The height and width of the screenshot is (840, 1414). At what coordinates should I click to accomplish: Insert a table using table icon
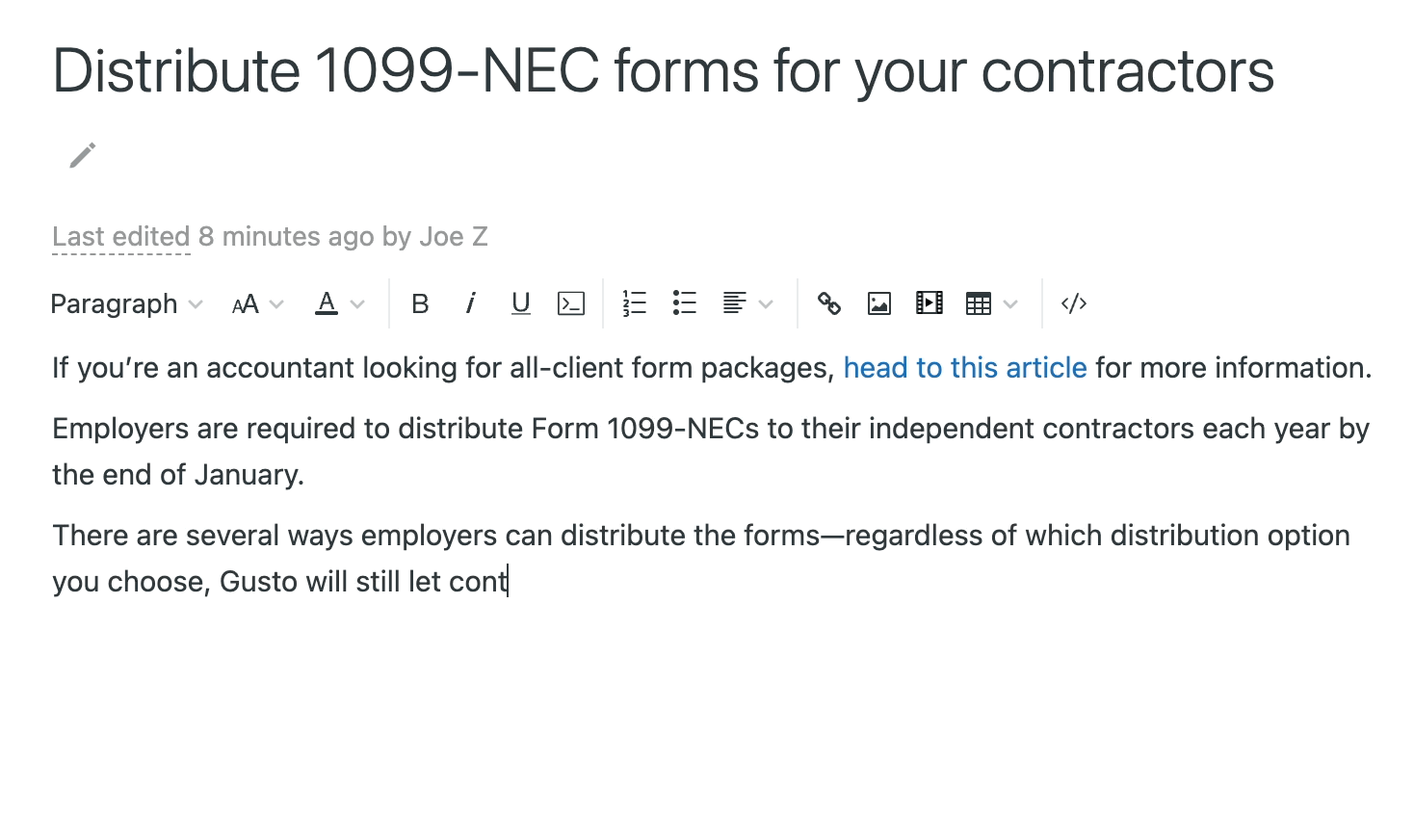[979, 303]
